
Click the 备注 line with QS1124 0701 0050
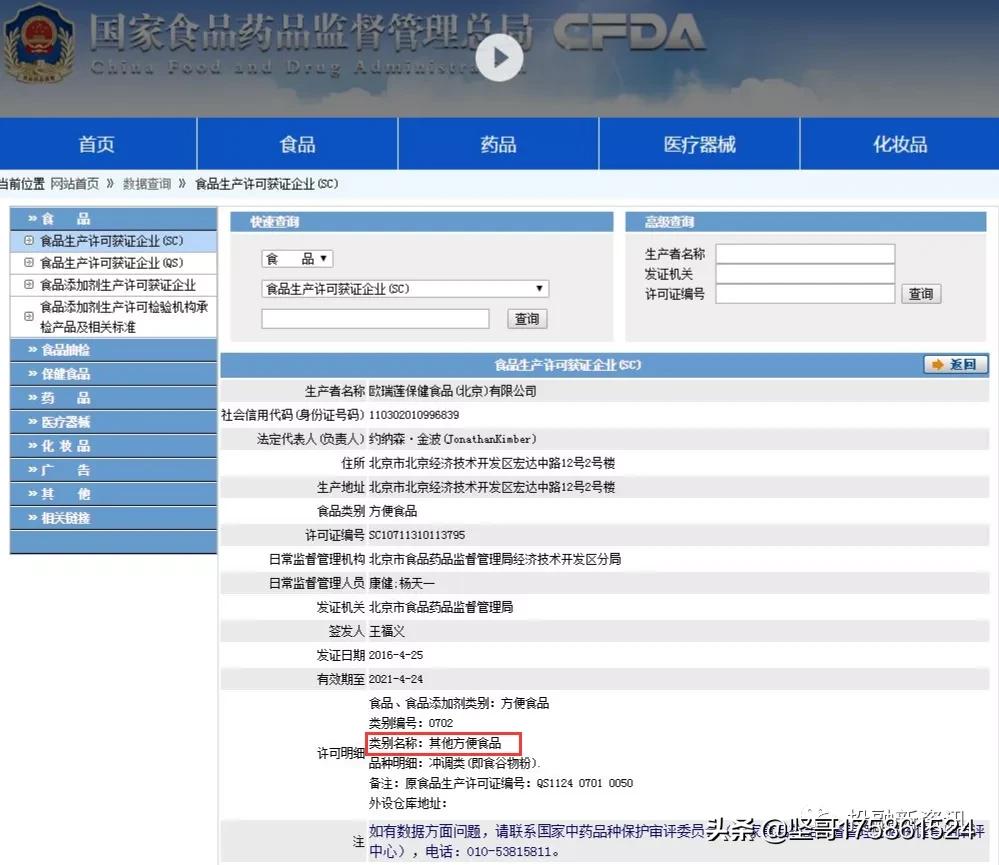(501, 783)
